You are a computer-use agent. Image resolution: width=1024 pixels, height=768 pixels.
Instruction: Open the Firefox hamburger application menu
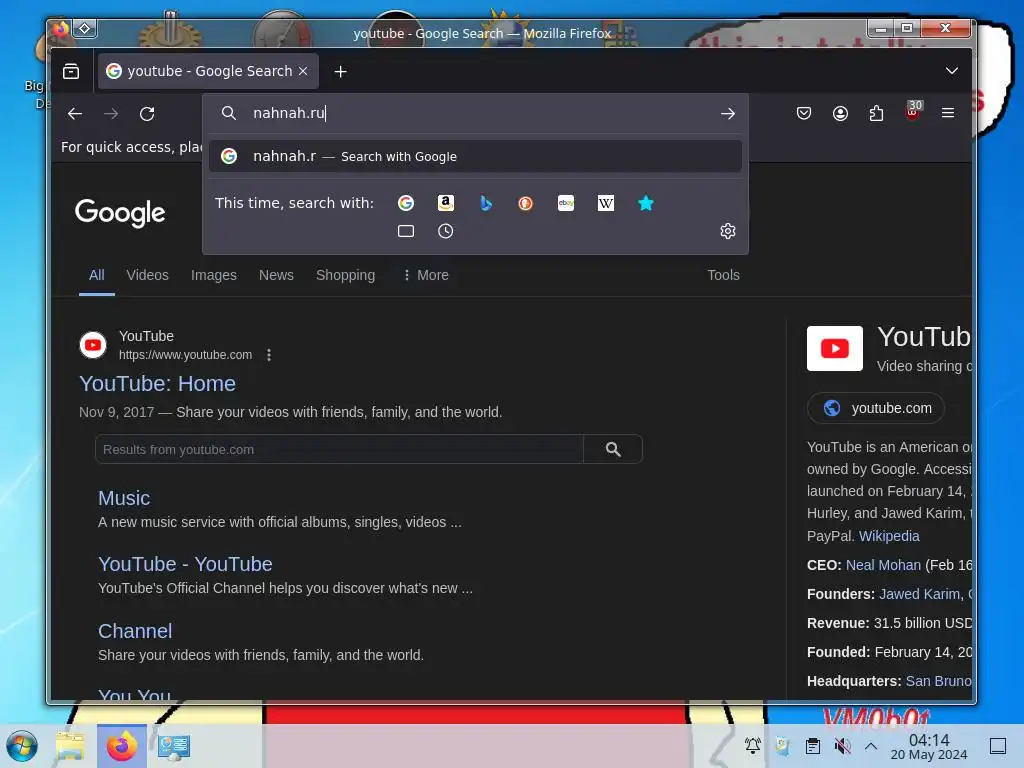pyautogui.click(x=948, y=113)
